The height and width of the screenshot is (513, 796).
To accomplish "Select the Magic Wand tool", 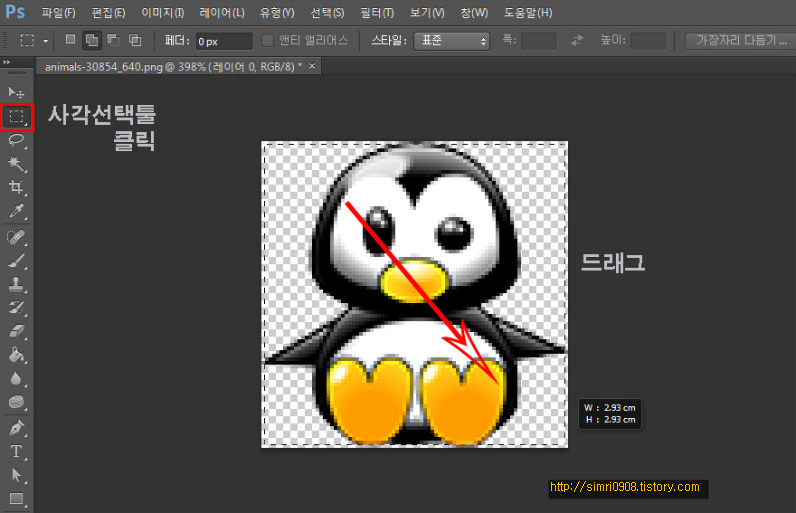I will click(16, 163).
